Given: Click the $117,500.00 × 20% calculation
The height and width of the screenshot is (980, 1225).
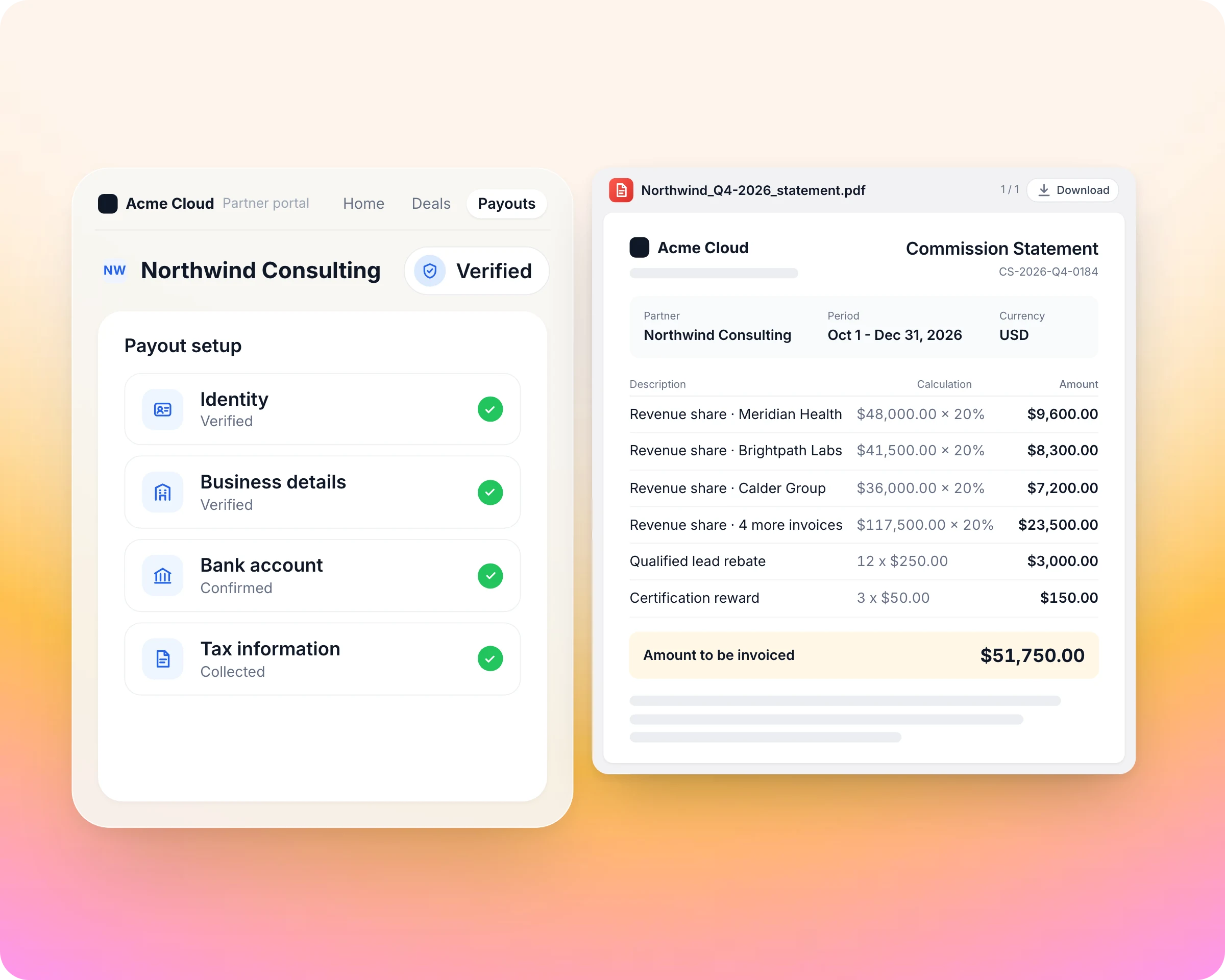Looking at the screenshot, I should (925, 525).
